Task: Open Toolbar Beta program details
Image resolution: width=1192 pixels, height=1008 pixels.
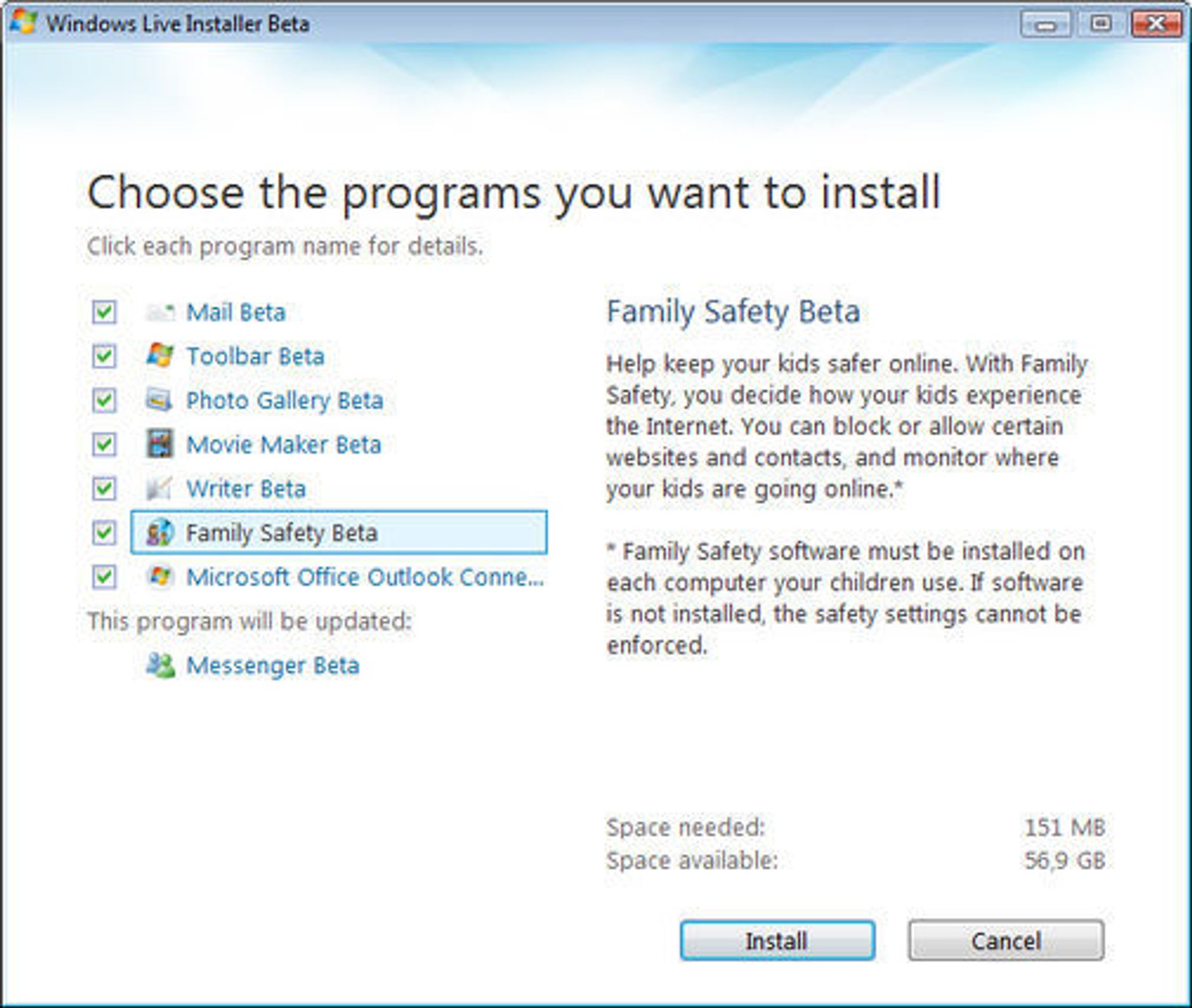Action: point(256,356)
